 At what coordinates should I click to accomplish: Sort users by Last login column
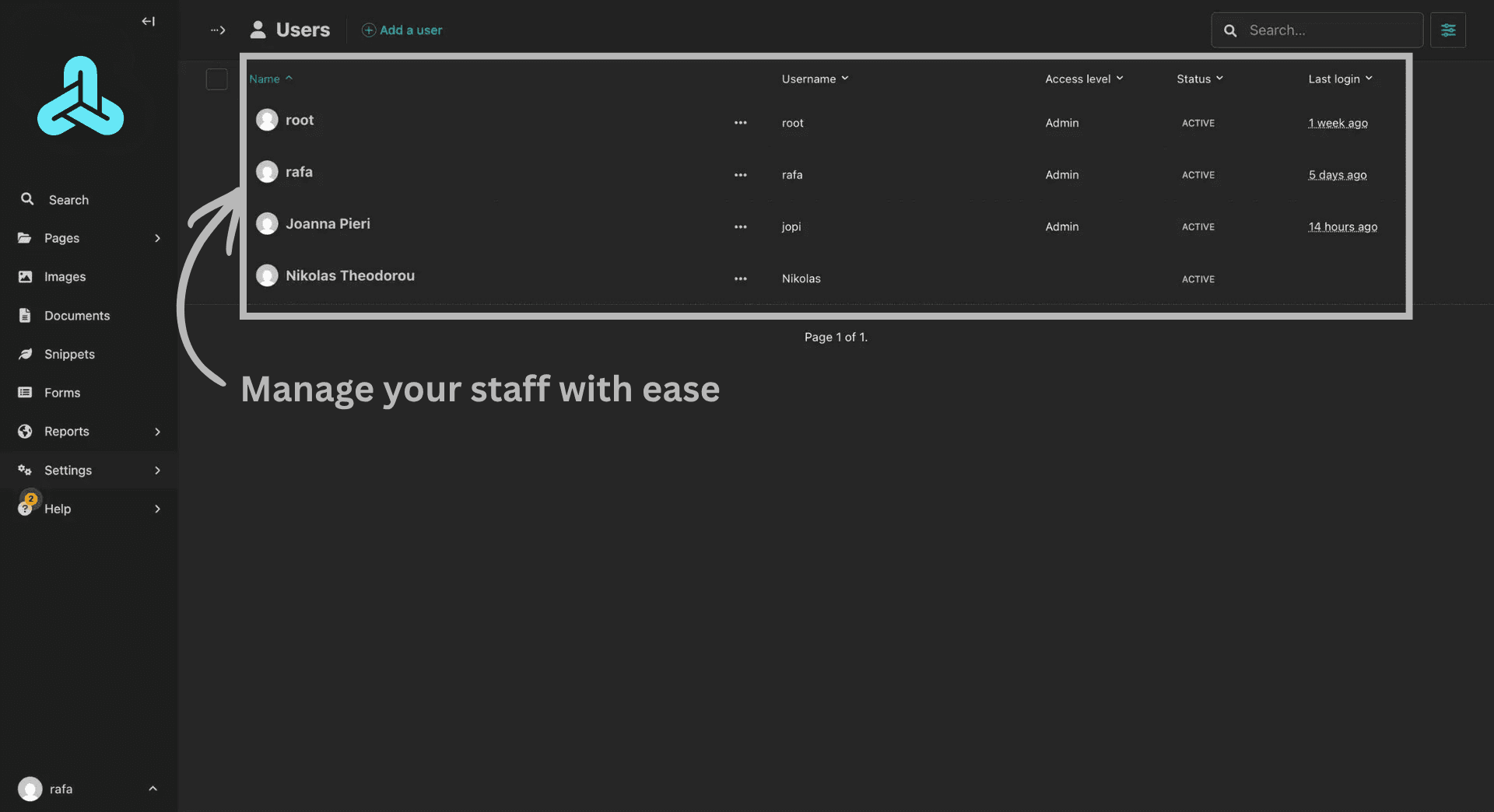pyautogui.click(x=1339, y=79)
